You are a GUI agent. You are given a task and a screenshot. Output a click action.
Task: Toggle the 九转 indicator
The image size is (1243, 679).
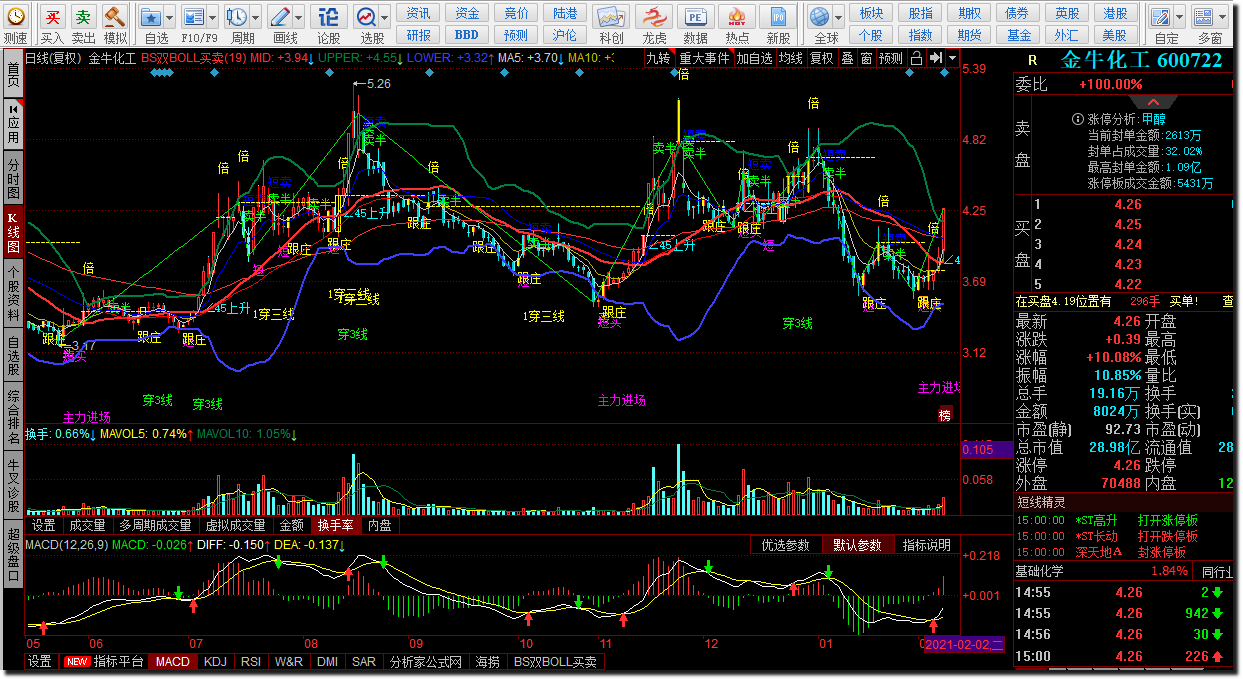click(x=658, y=58)
